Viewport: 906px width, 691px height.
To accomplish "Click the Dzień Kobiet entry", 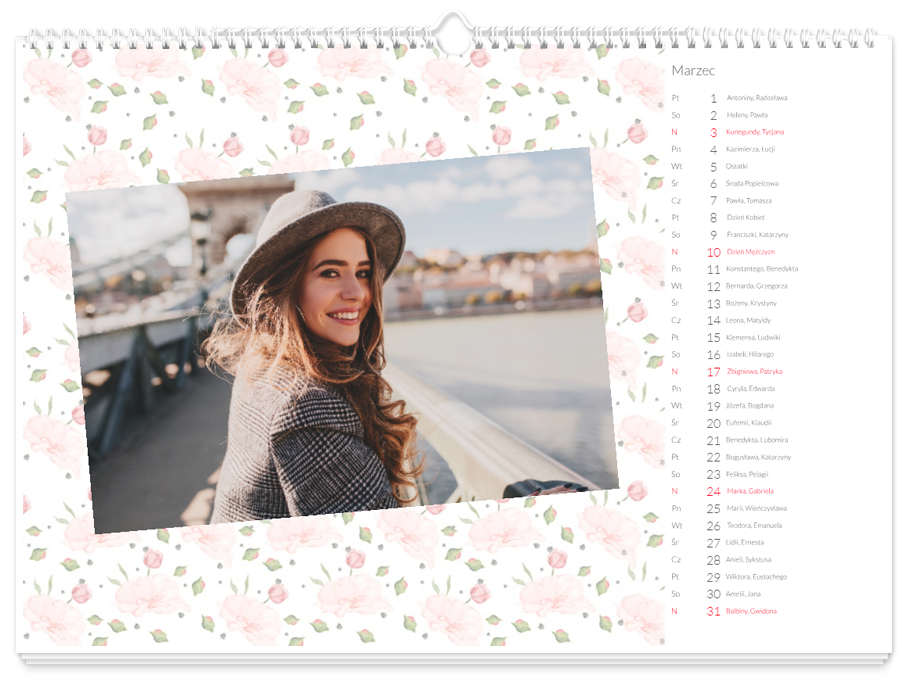I will click(x=745, y=217).
